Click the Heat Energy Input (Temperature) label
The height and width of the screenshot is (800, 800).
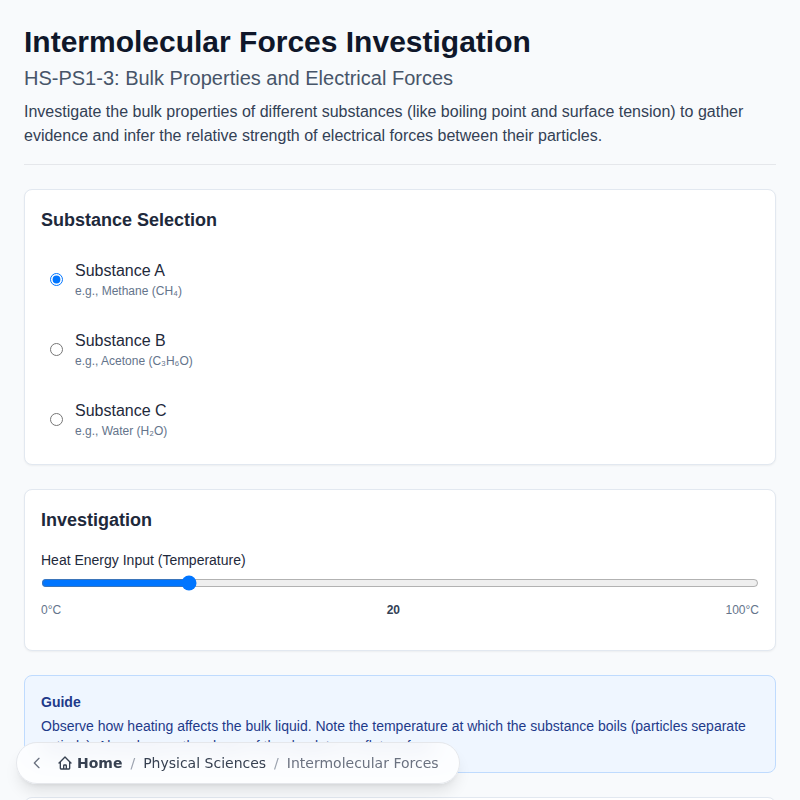tap(143, 560)
